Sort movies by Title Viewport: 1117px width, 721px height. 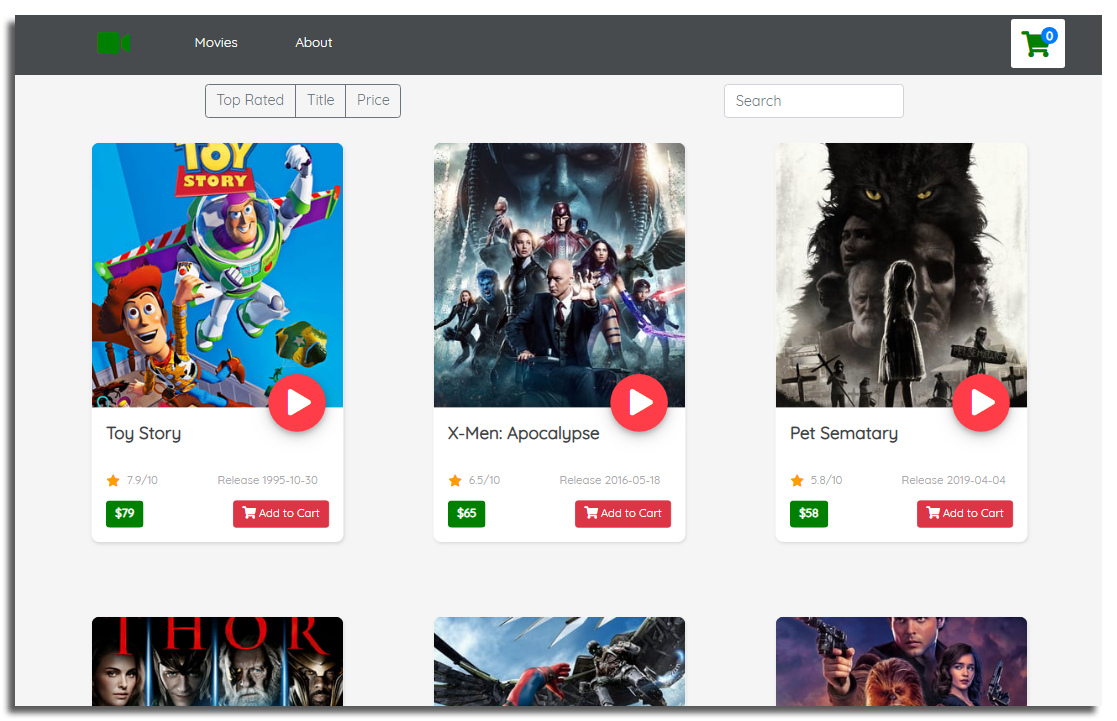321,100
